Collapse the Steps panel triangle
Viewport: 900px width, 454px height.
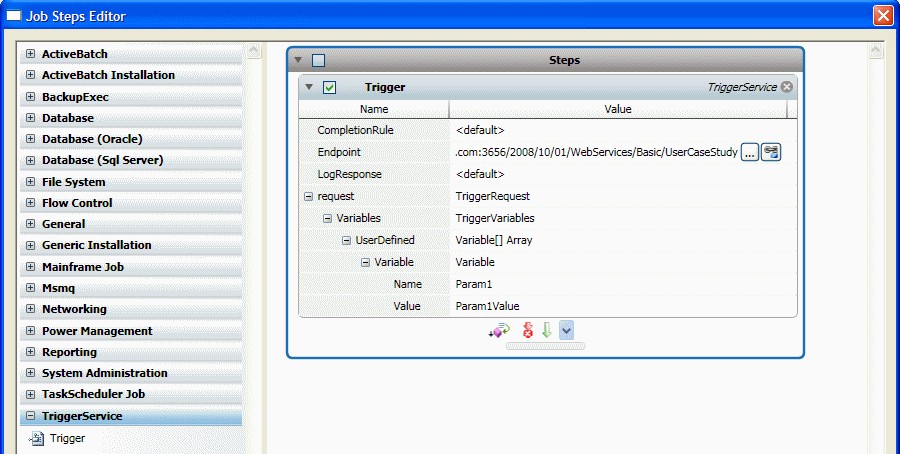pyautogui.click(x=298, y=60)
